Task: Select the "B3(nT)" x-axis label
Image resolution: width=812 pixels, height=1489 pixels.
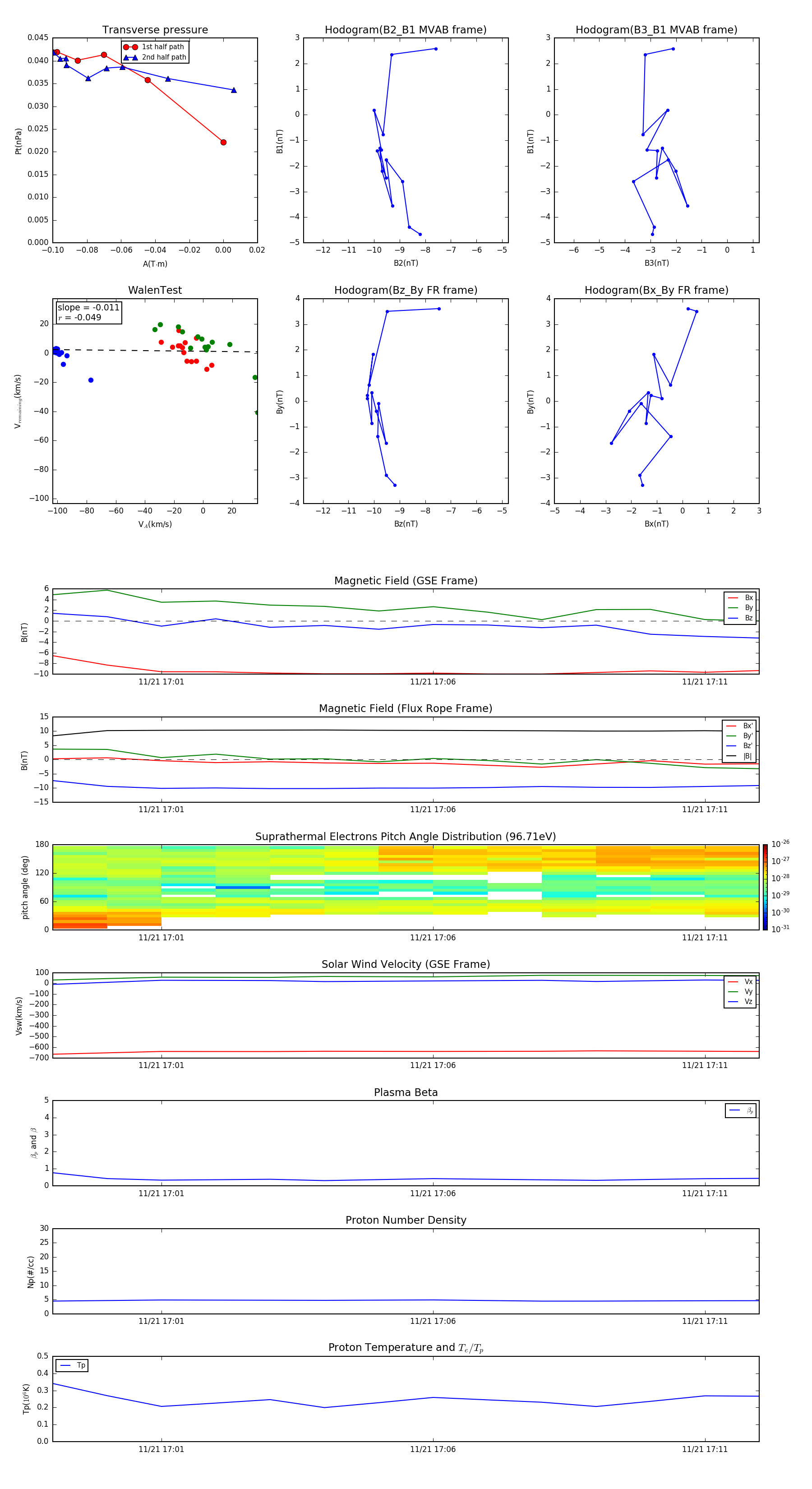Action: (x=656, y=263)
